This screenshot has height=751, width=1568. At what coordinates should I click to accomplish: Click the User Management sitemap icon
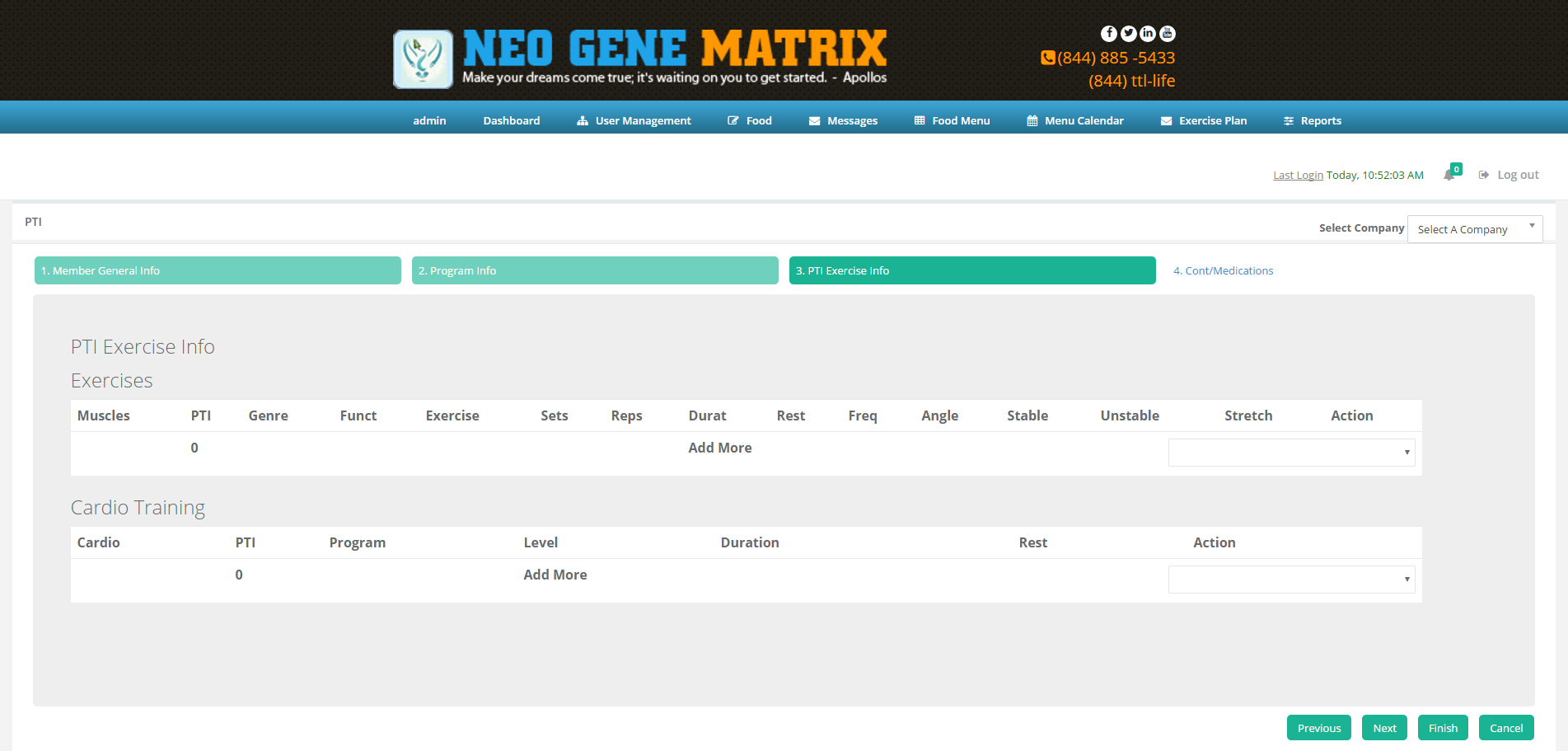point(583,121)
